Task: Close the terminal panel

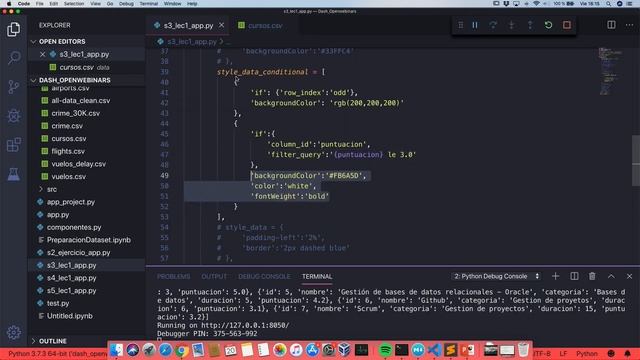Action: click(x=629, y=276)
